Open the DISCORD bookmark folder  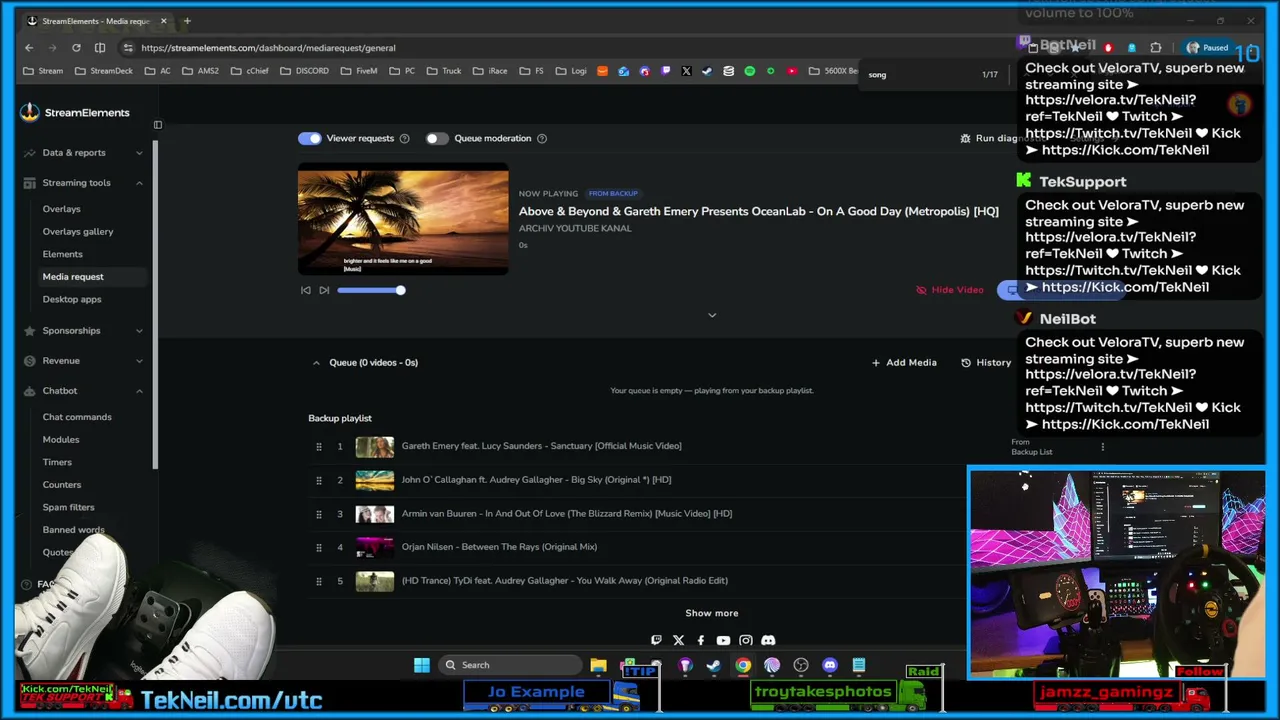pos(304,71)
